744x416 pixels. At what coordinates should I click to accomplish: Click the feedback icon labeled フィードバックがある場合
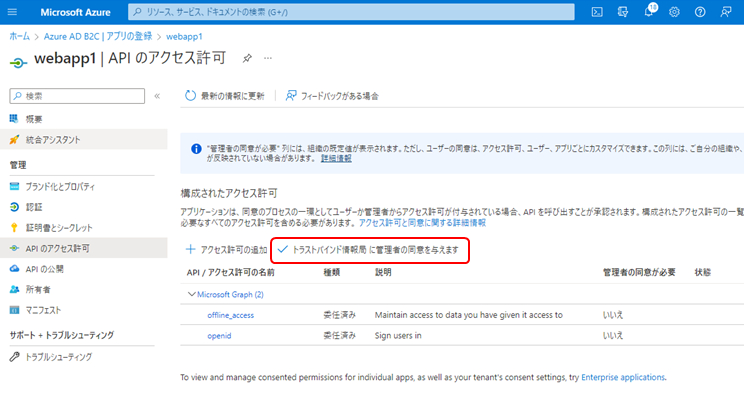pos(291,96)
